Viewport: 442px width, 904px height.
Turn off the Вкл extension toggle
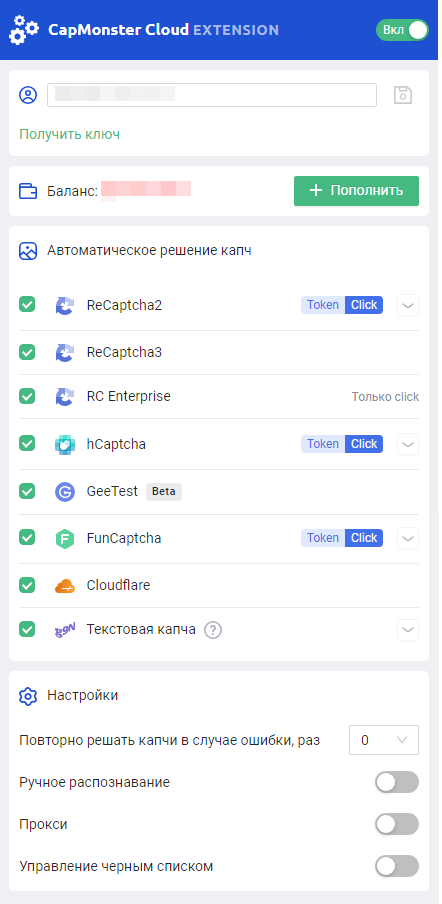tap(402, 30)
